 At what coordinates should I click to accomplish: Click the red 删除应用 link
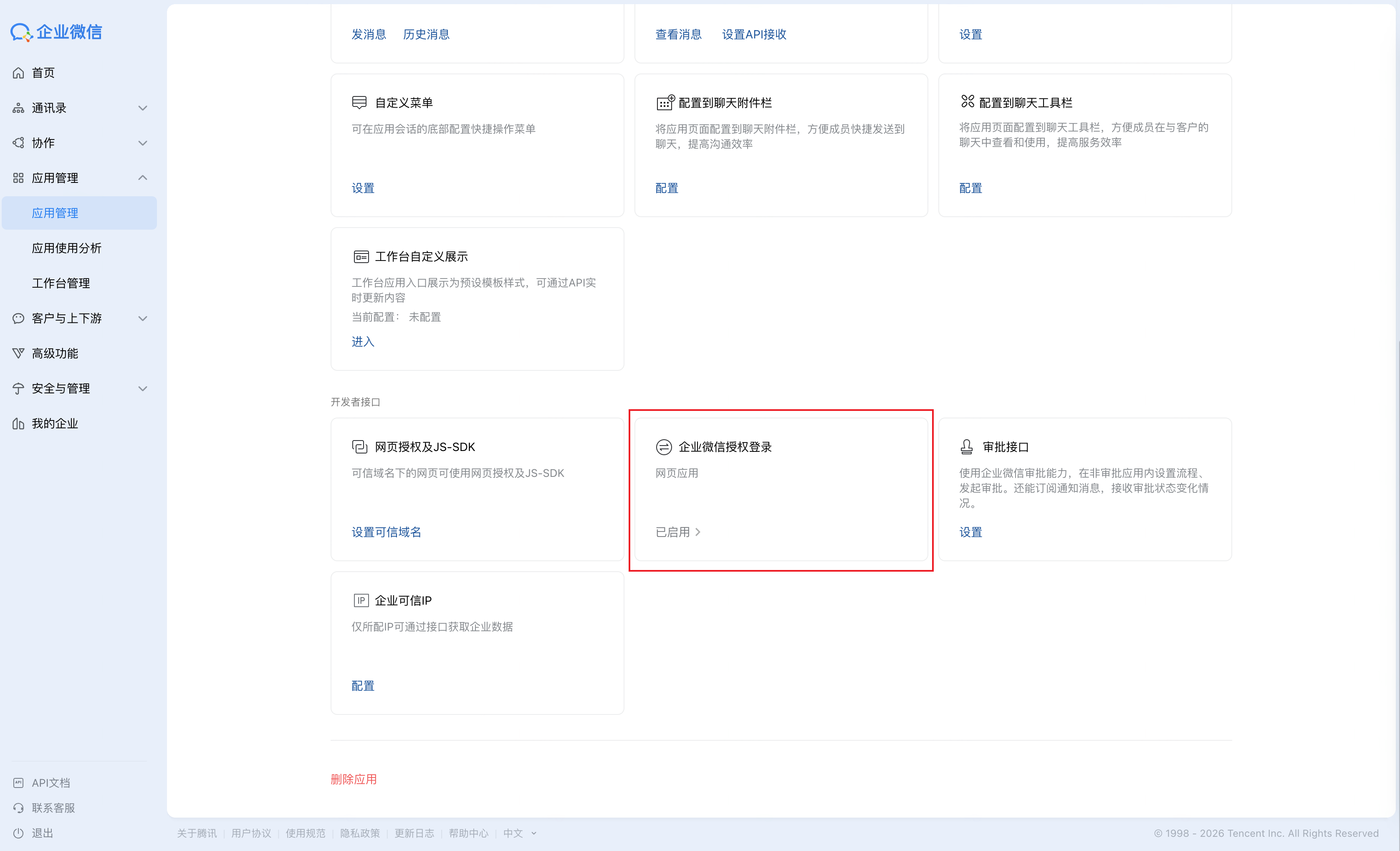tap(354, 779)
